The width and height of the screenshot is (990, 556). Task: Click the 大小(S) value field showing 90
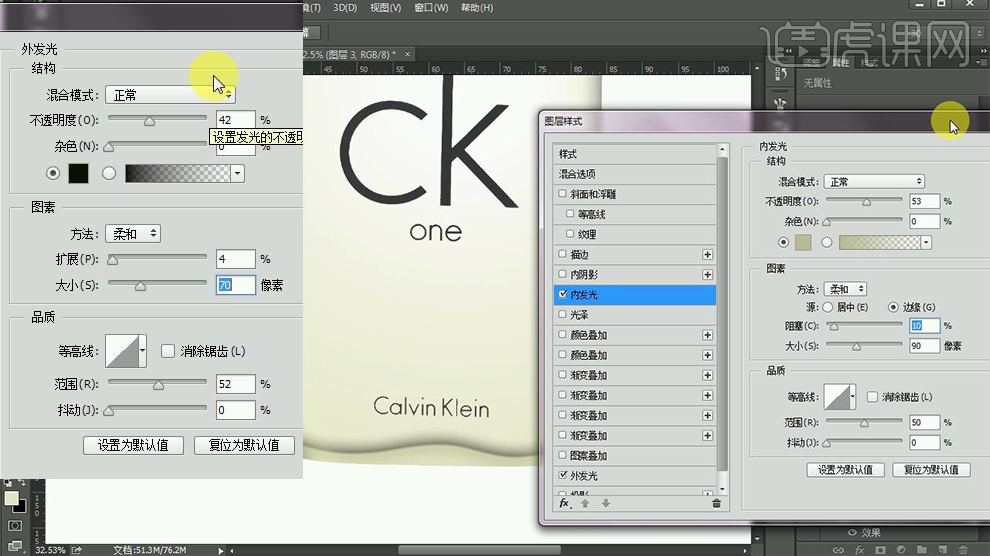[x=924, y=346]
